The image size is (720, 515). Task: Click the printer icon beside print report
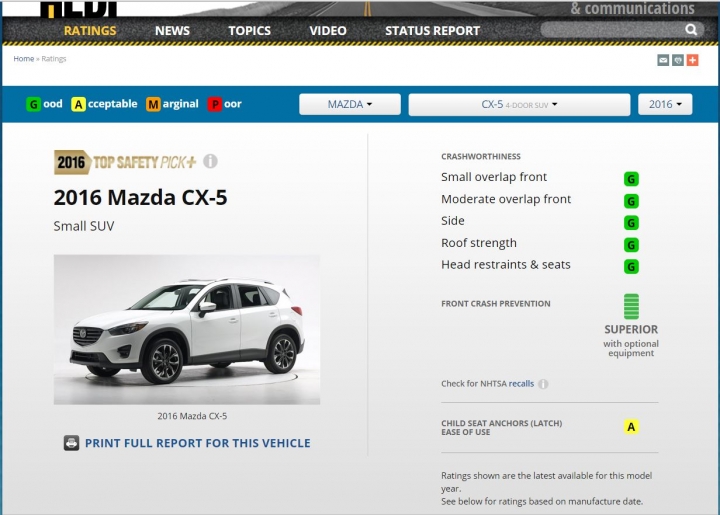[x=71, y=443]
